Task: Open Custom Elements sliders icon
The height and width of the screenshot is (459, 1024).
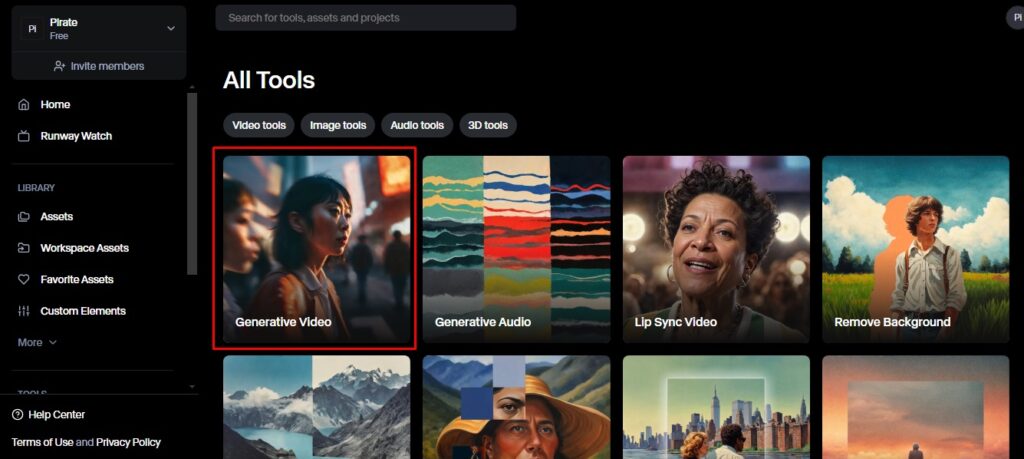Action: pos(24,311)
